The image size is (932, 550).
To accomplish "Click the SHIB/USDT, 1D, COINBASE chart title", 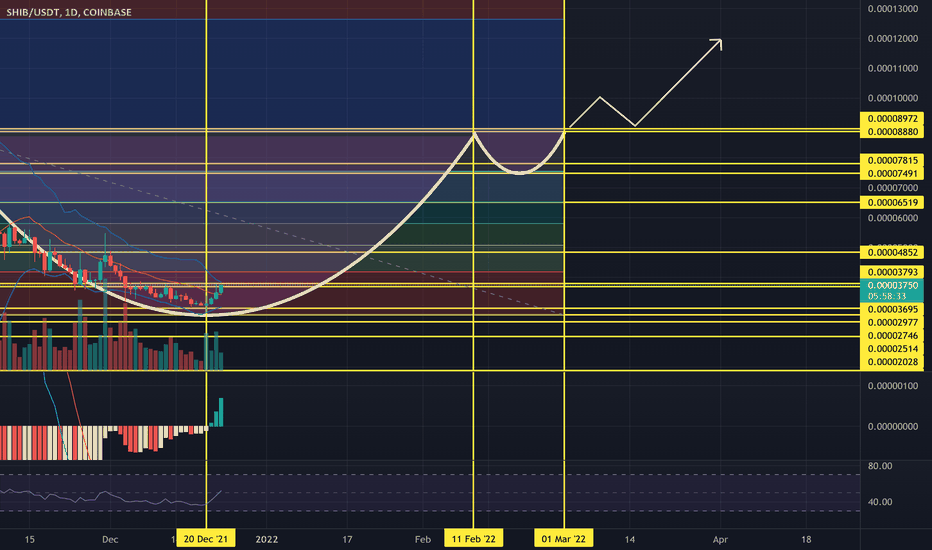I will click(69, 12).
